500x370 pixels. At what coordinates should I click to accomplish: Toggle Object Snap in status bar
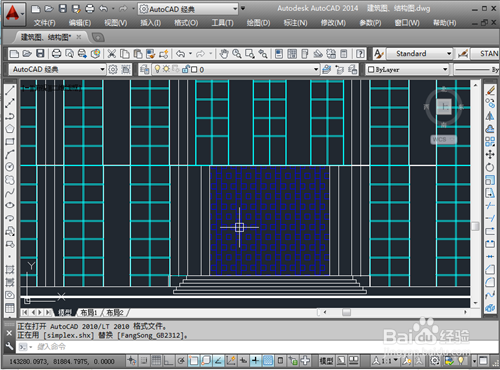pyautogui.click(x=193, y=360)
